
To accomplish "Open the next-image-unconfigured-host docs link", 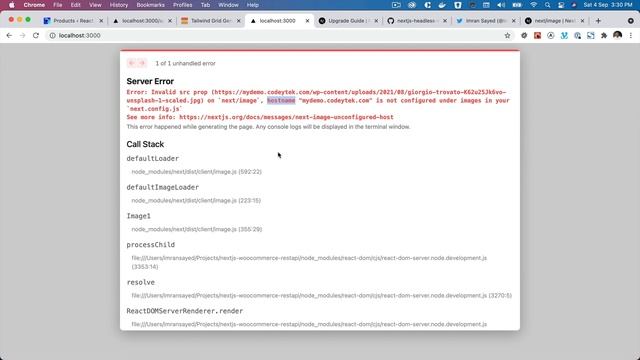I will coord(286,117).
